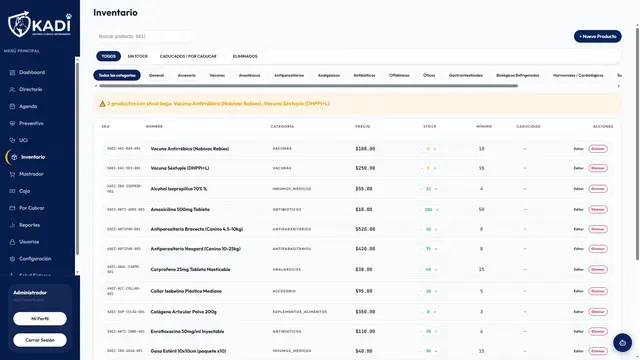Edit Amoxicilina 500mg Tableta

[578, 210]
